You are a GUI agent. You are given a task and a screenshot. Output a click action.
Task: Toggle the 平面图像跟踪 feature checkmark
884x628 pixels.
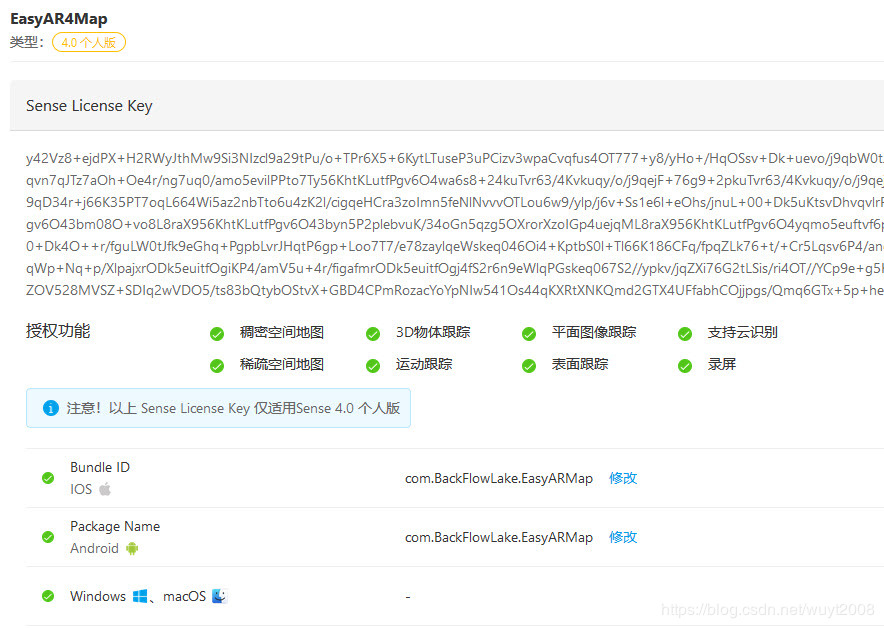pyautogui.click(x=528, y=332)
